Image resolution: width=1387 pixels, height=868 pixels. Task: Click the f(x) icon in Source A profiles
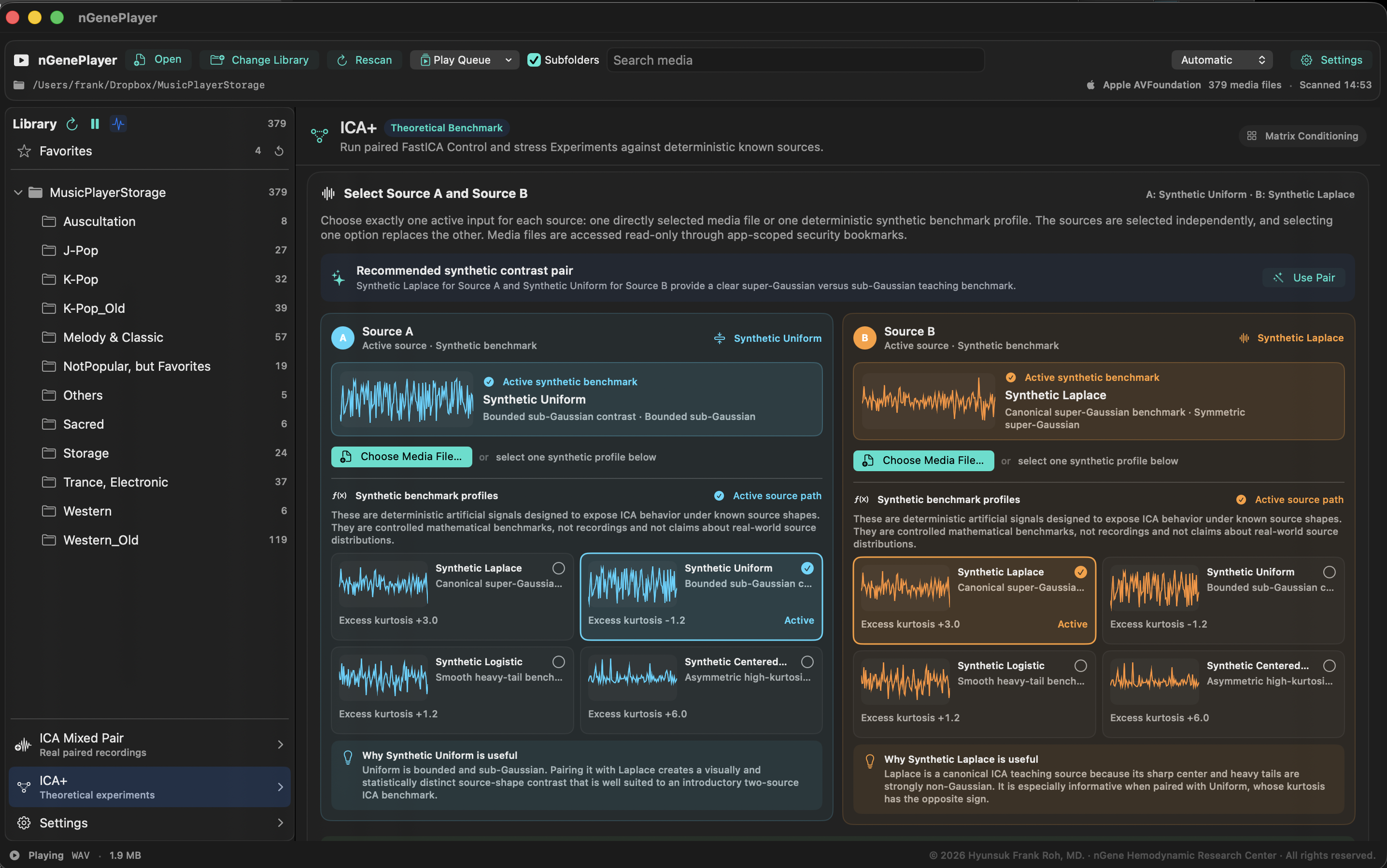(x=340, y=495)
